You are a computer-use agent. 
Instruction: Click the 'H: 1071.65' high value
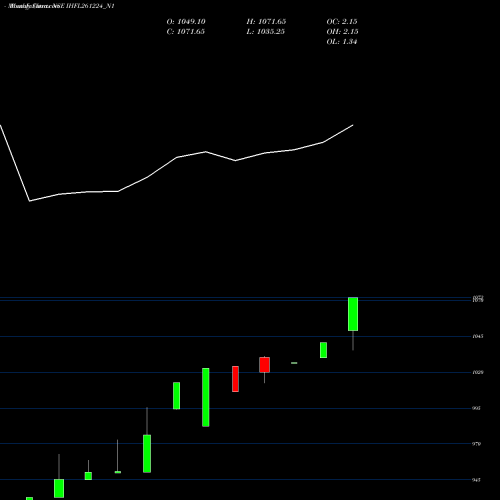coord(266,22)
